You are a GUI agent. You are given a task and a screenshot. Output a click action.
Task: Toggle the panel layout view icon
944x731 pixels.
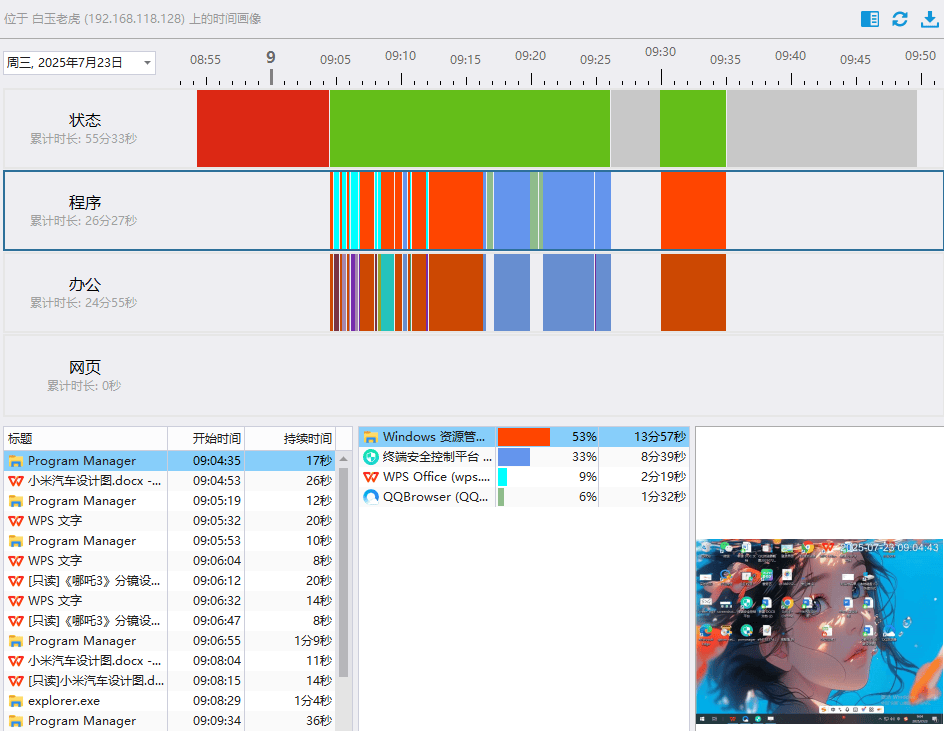click(869, 19)
